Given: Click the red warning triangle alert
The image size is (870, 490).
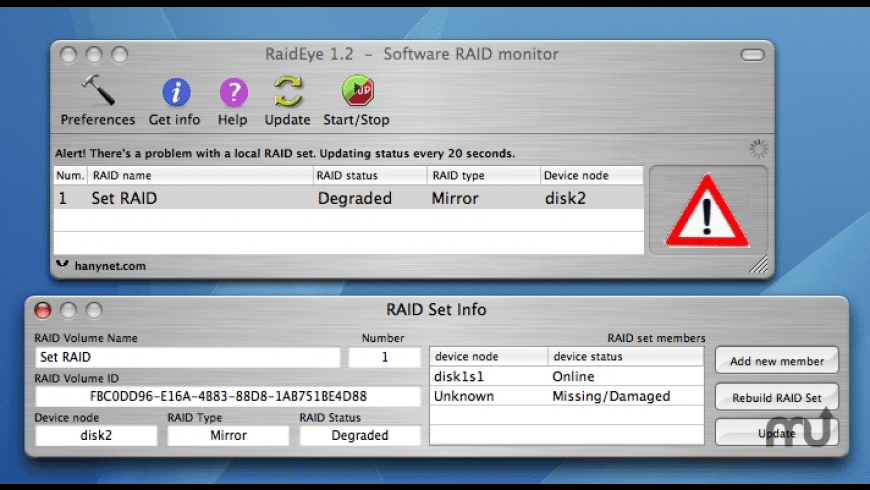Looking at the screenshot, I should pos(708,211).
